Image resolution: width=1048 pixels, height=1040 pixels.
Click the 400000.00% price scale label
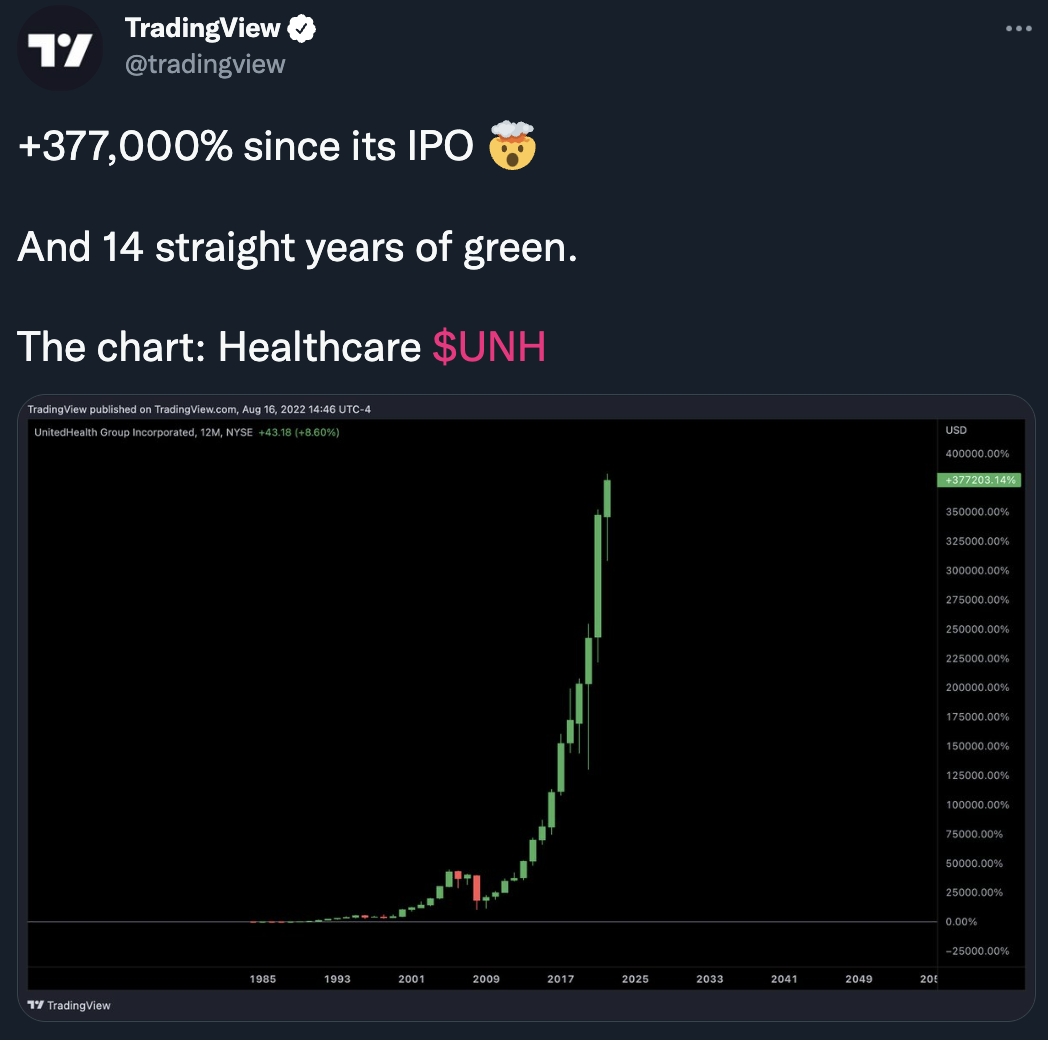point(977,453)
